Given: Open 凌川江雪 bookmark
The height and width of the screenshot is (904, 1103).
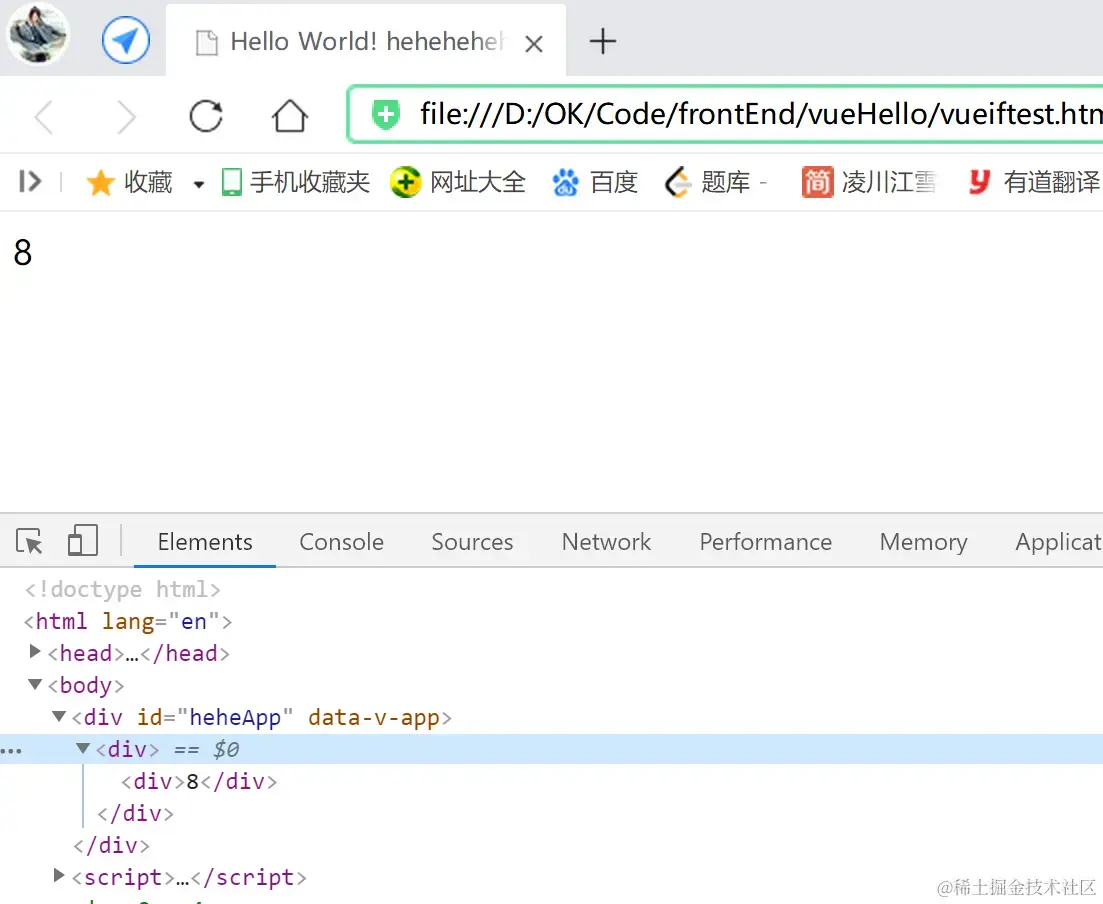Looking at the screenshot, I should tap(869, 182).
